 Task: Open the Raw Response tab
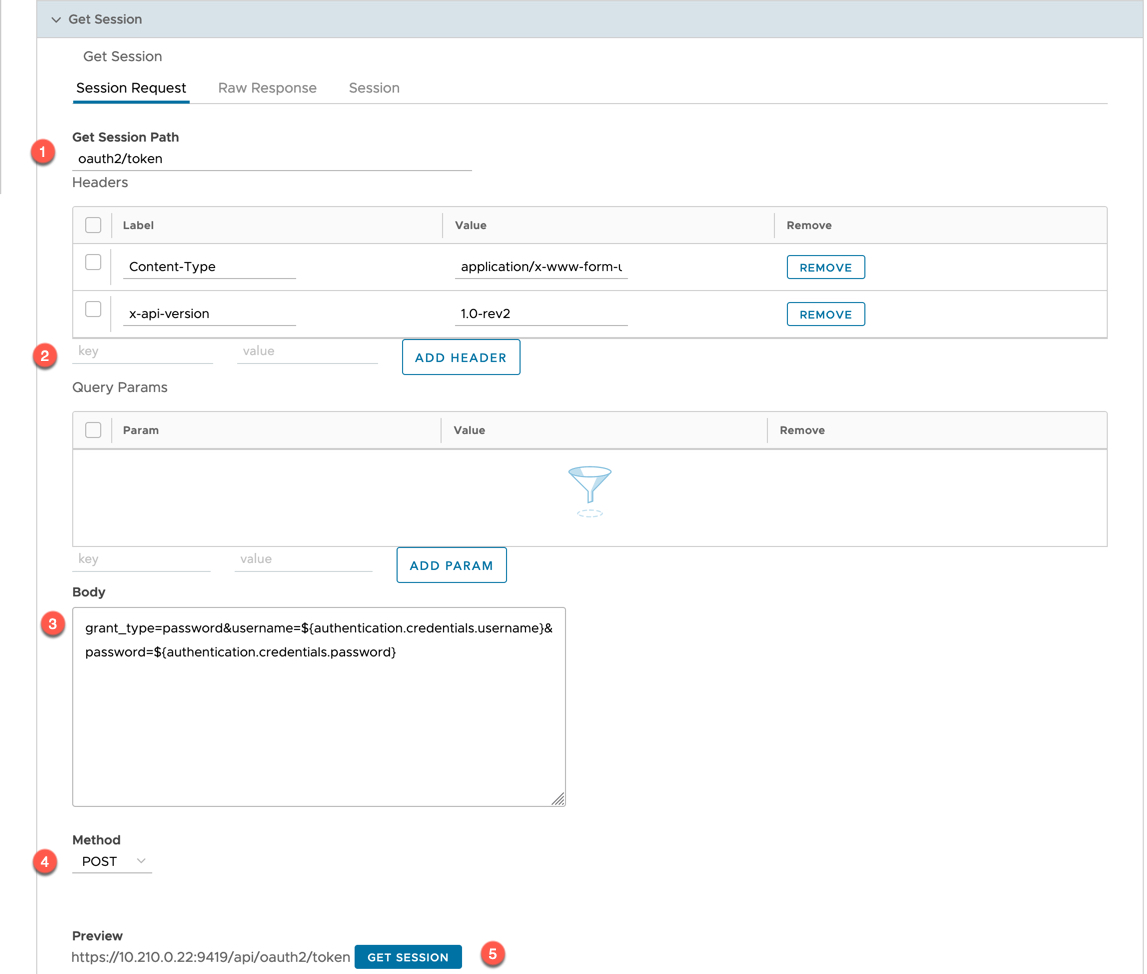(x=267, y=88)
